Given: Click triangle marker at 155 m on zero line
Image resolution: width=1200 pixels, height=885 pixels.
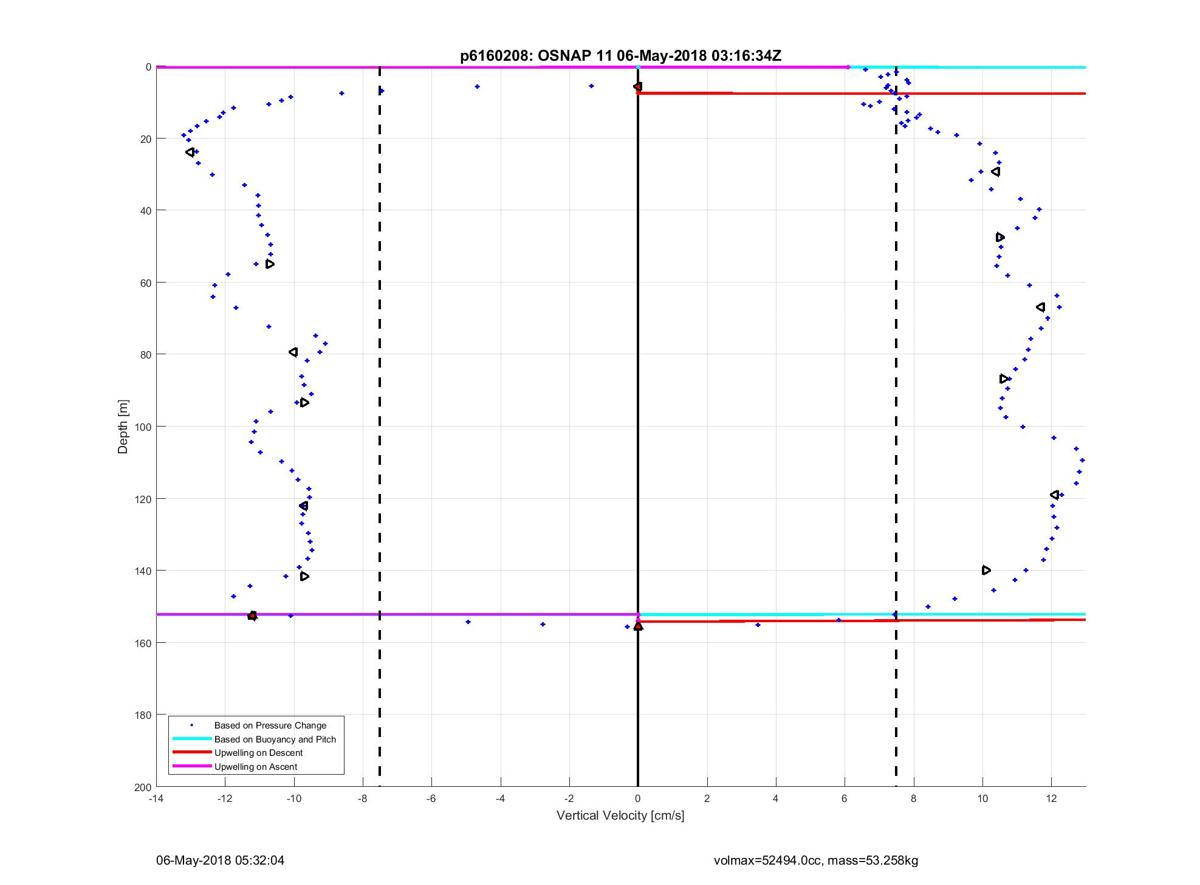Looking at the screenshot, I should [638, 626].
